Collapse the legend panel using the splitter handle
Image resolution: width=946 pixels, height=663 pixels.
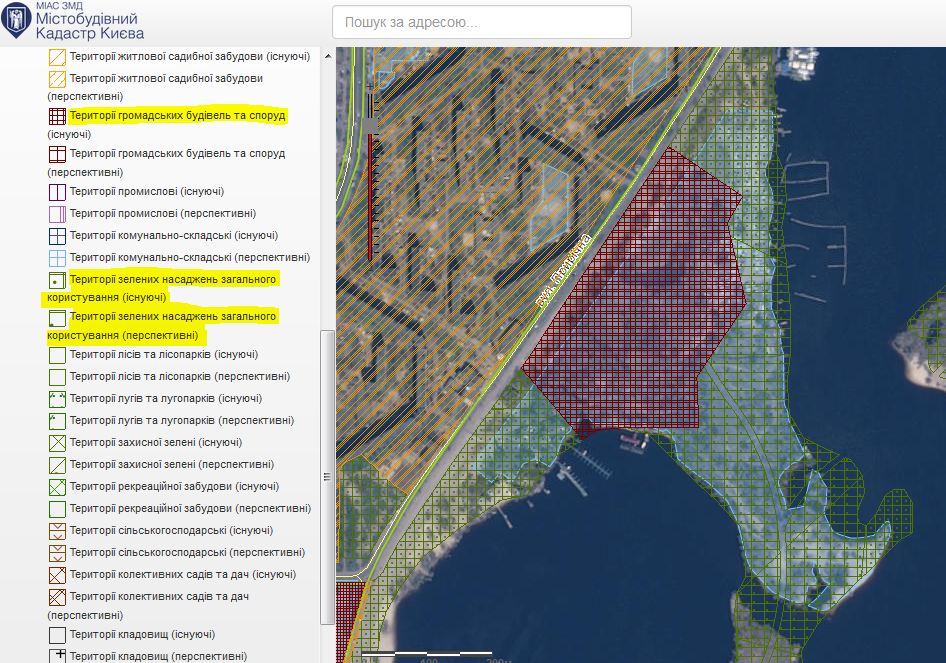327,477
